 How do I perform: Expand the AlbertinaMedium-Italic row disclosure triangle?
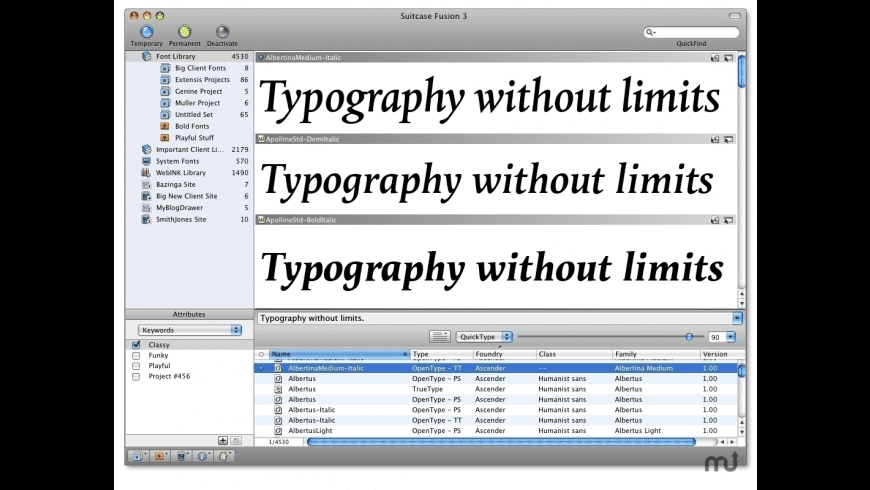pyautogui.click(x=261, y=368)
